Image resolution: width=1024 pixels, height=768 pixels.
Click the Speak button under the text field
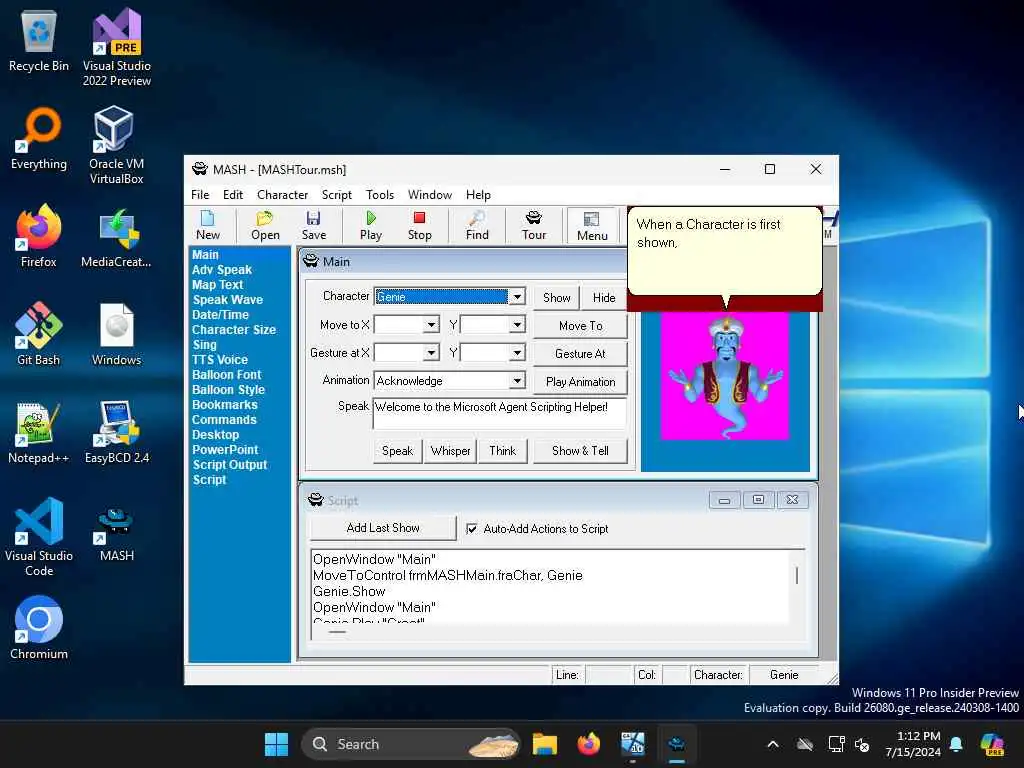coord(397,451)
